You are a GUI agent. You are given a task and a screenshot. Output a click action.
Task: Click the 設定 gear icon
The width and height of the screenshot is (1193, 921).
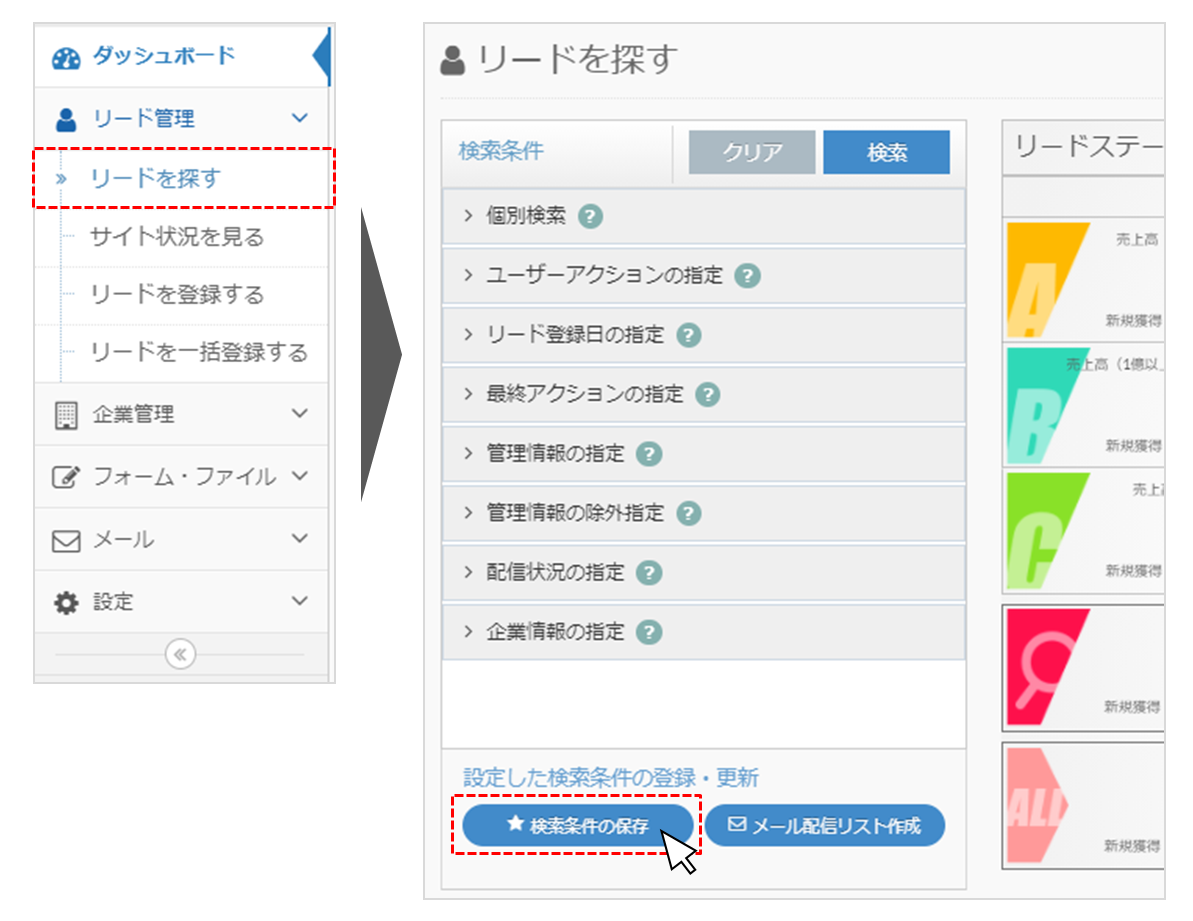coord(66,602)
